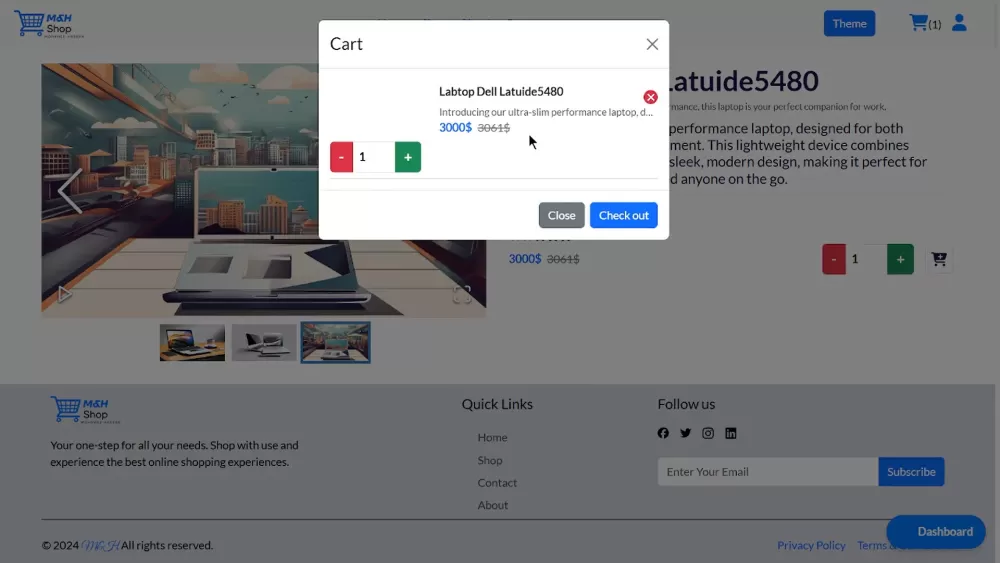Open the LinkedIn social icon
1000x563 pixels.
(x=731, y=433)
